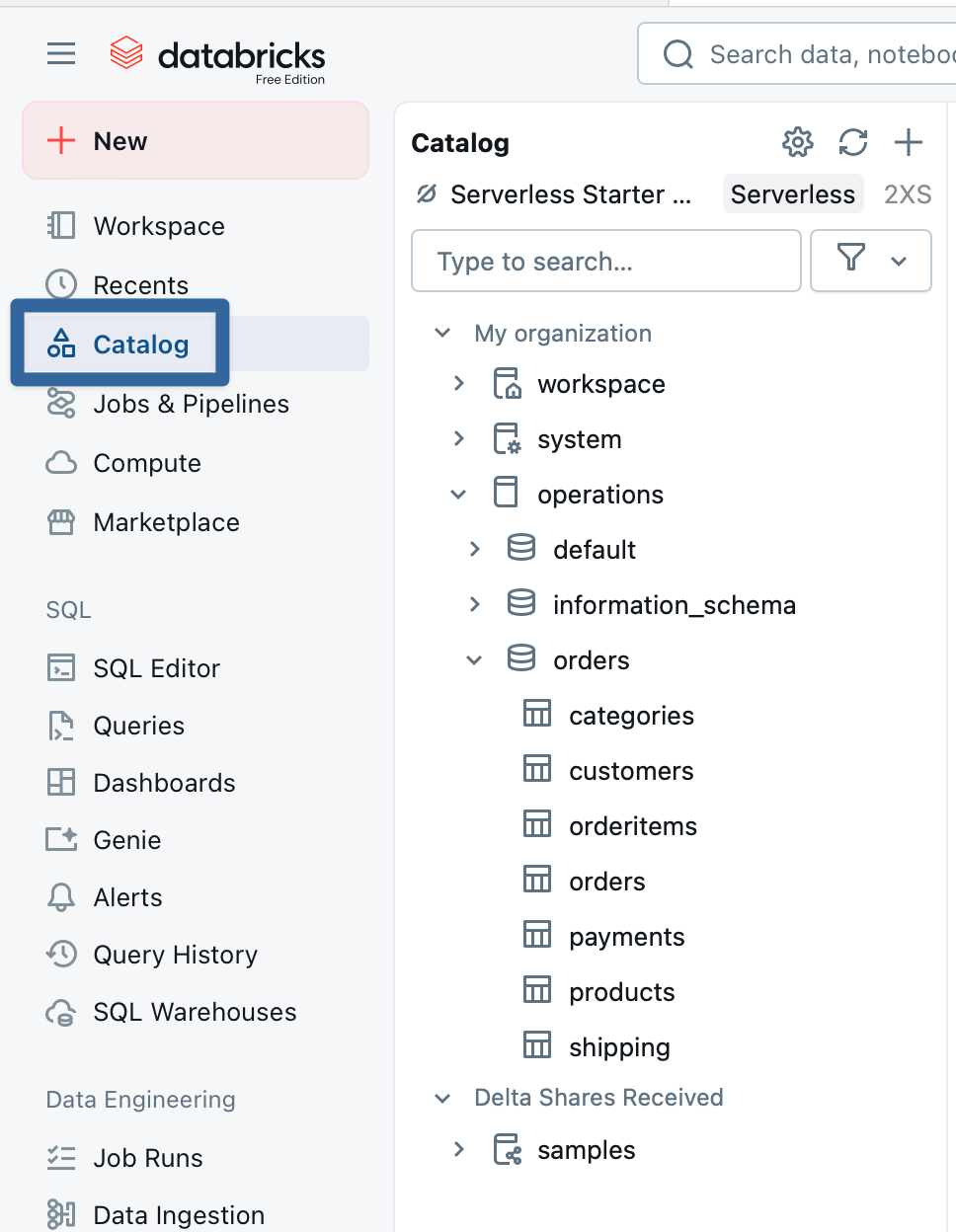The image size is (956, 1232).
Task: Click the default schema database icon
Action: pos(521,547)
